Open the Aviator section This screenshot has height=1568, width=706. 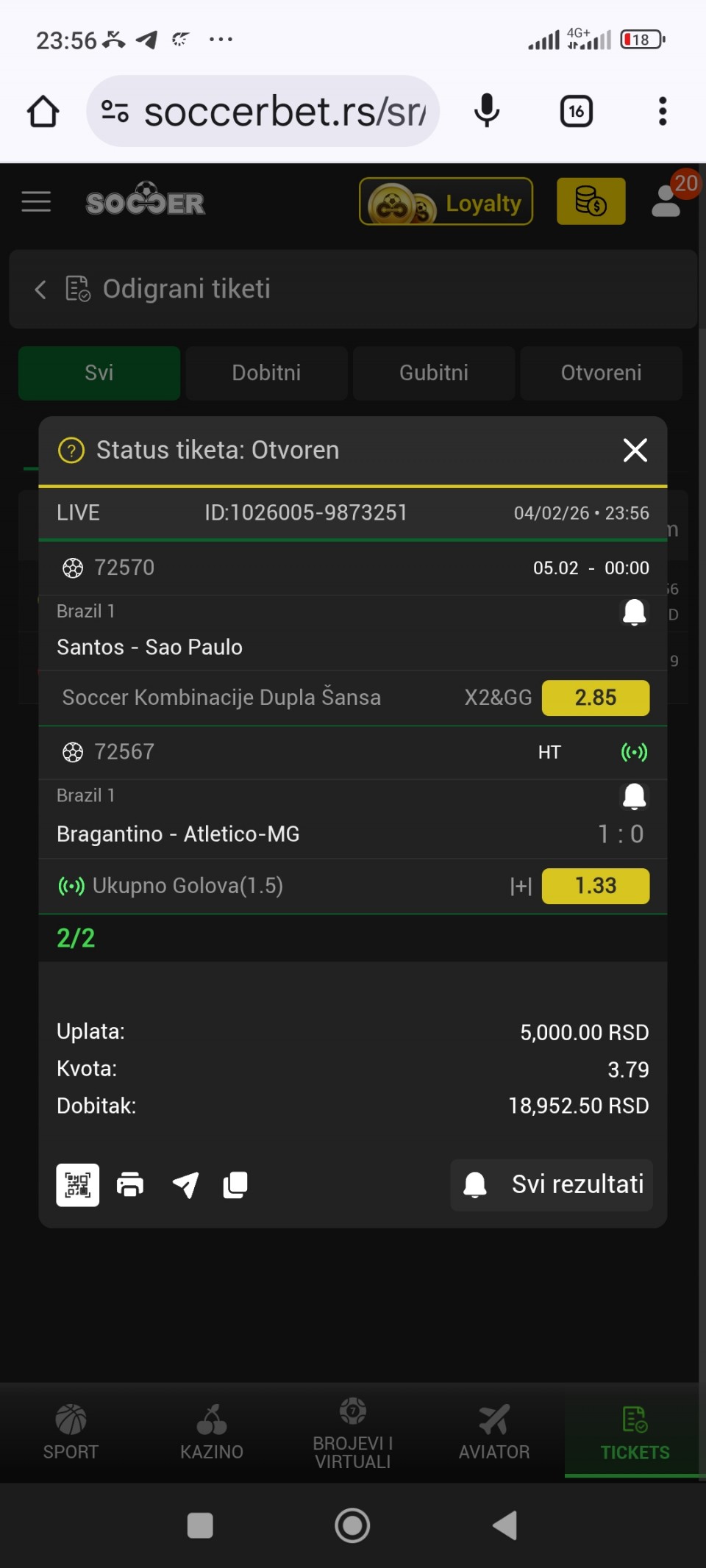pyautogui.click(x=494, y=1431)
